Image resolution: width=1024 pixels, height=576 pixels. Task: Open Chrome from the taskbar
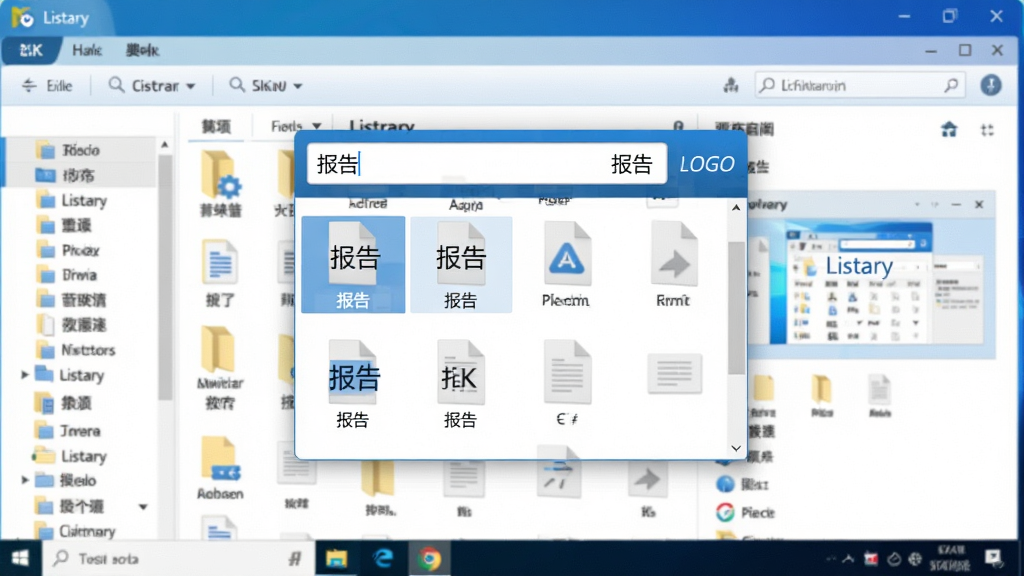tap(429, 559)
